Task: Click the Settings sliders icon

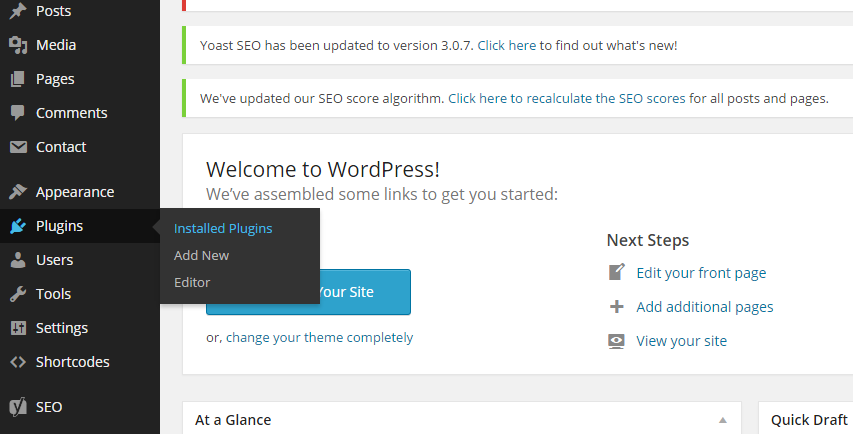Action: [17, 328]
